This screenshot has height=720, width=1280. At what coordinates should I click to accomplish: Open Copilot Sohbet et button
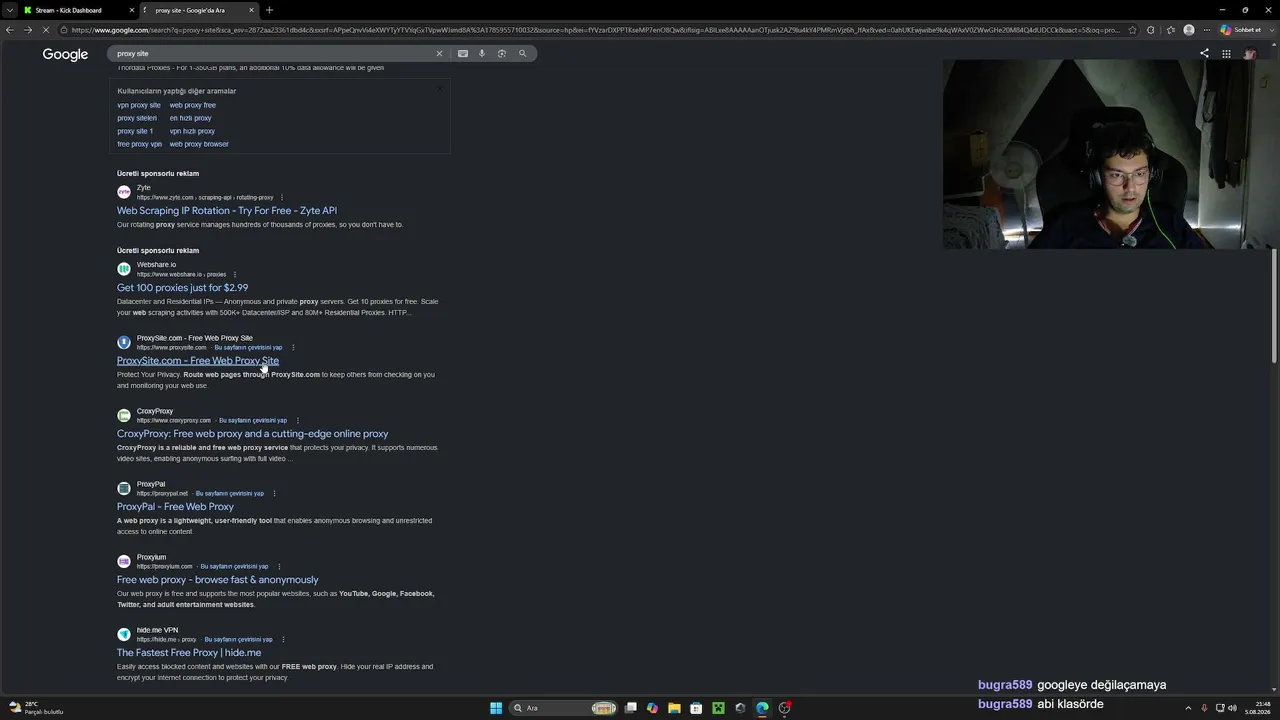click(1240, 30)
